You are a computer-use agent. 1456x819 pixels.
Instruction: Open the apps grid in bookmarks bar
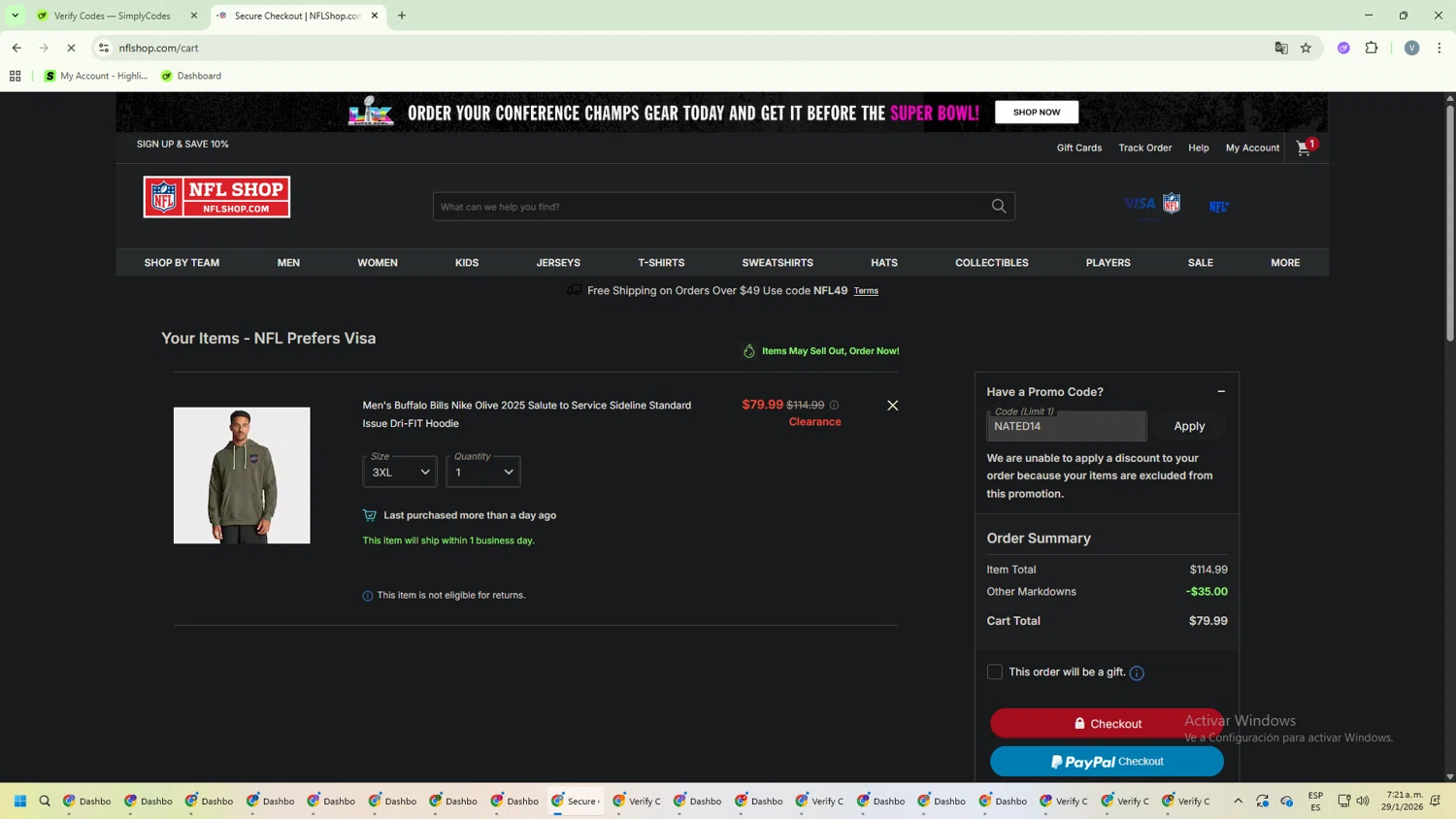(15, 76)
